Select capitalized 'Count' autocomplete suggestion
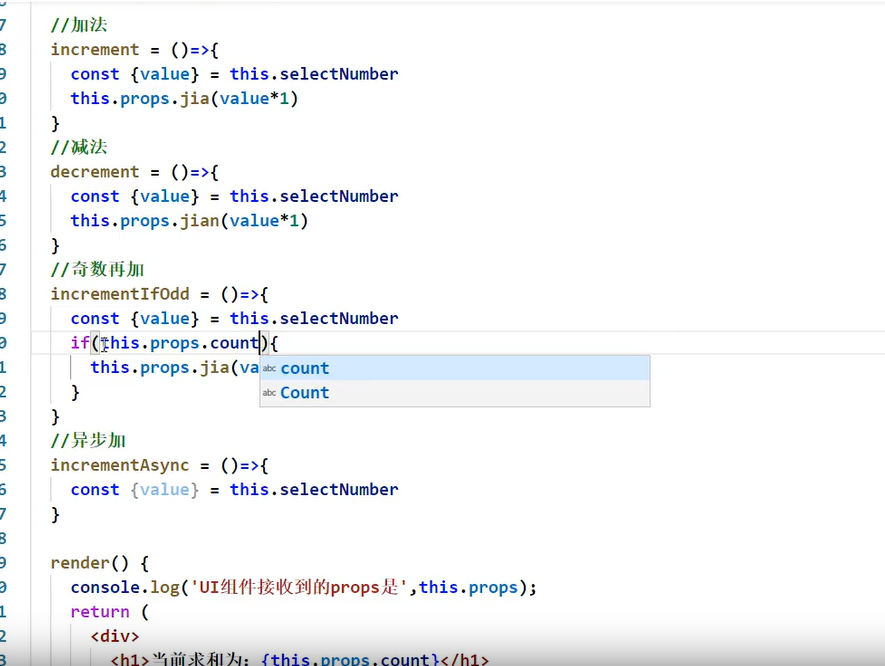The height and width of the screenshot is (666, 885). pos(454,393)
